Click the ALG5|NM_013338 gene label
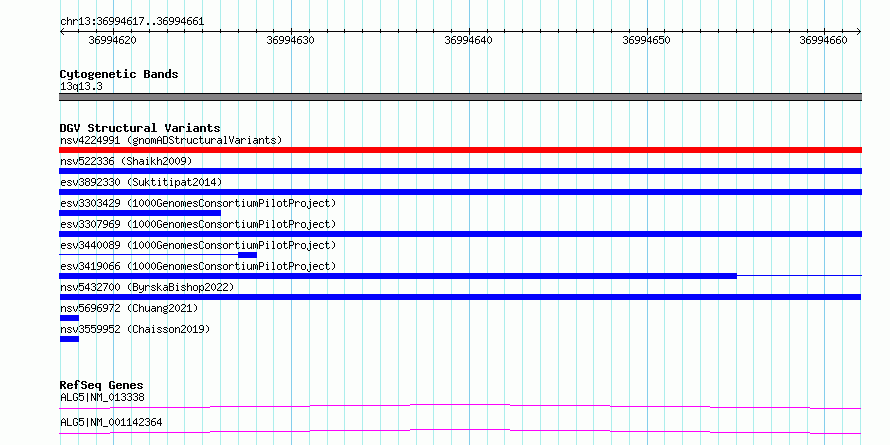The height and width of the screenshot is (445, 890). tap(102, 397)
